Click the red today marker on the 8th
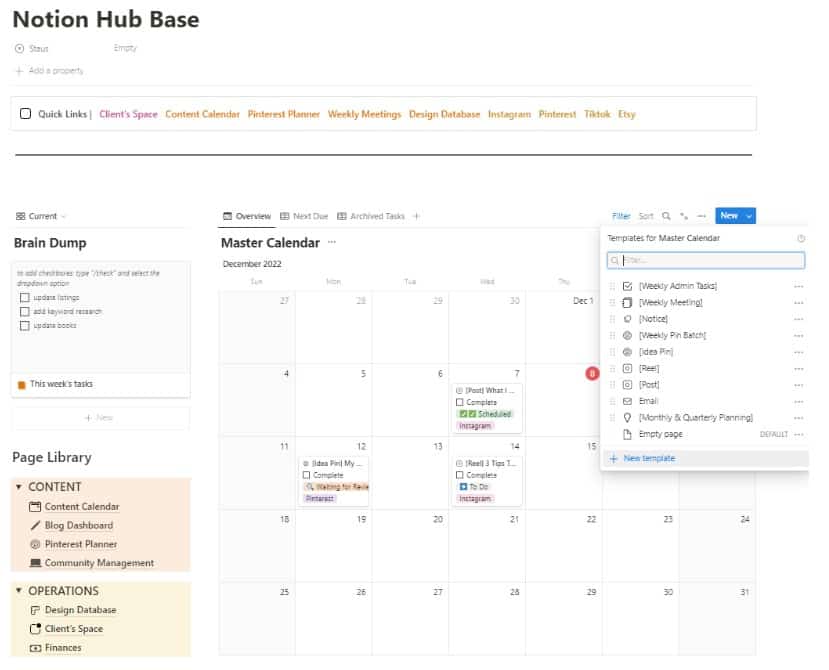The width and height of the screenshot is (829, 670). (592, 373)
